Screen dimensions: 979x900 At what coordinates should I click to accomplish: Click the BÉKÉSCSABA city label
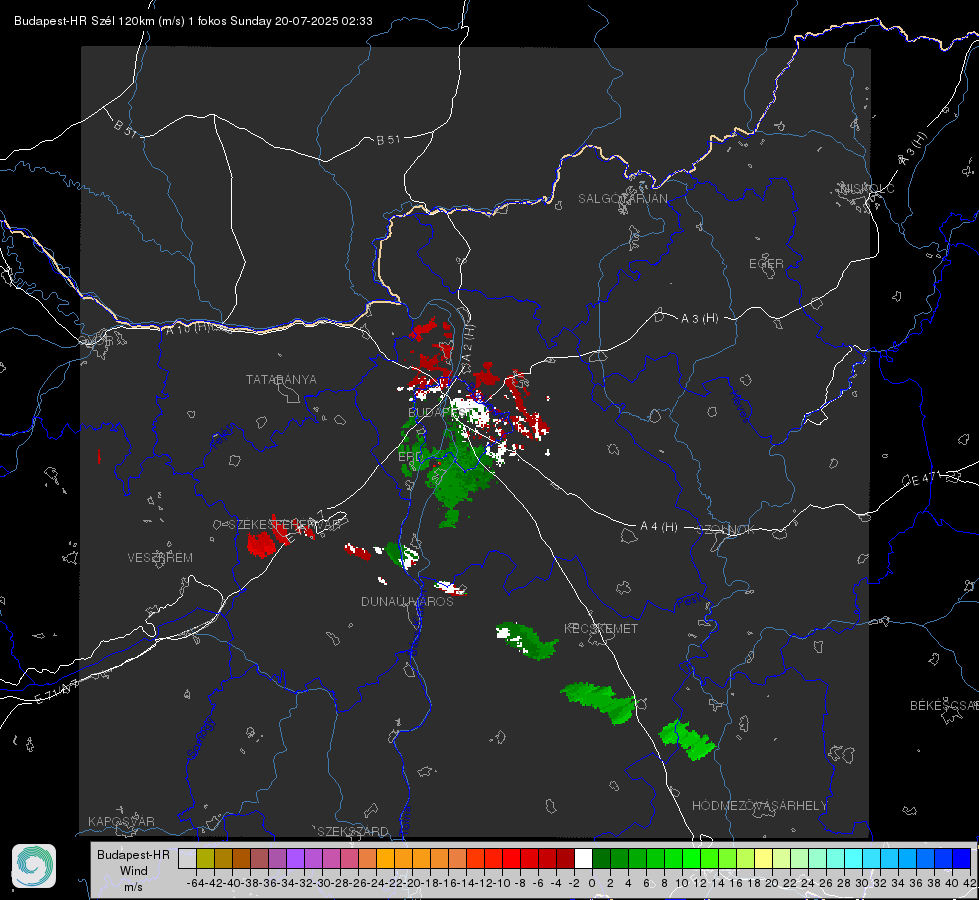(x=944, y=705)
